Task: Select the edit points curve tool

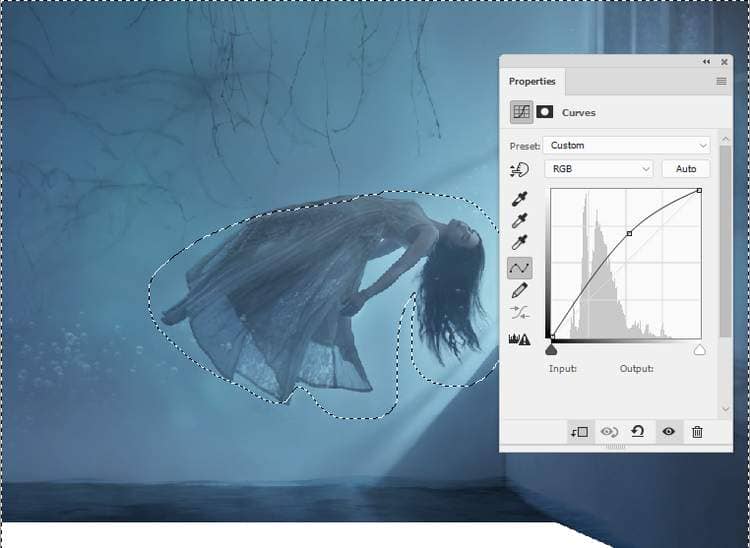Action: click(519, 268)
